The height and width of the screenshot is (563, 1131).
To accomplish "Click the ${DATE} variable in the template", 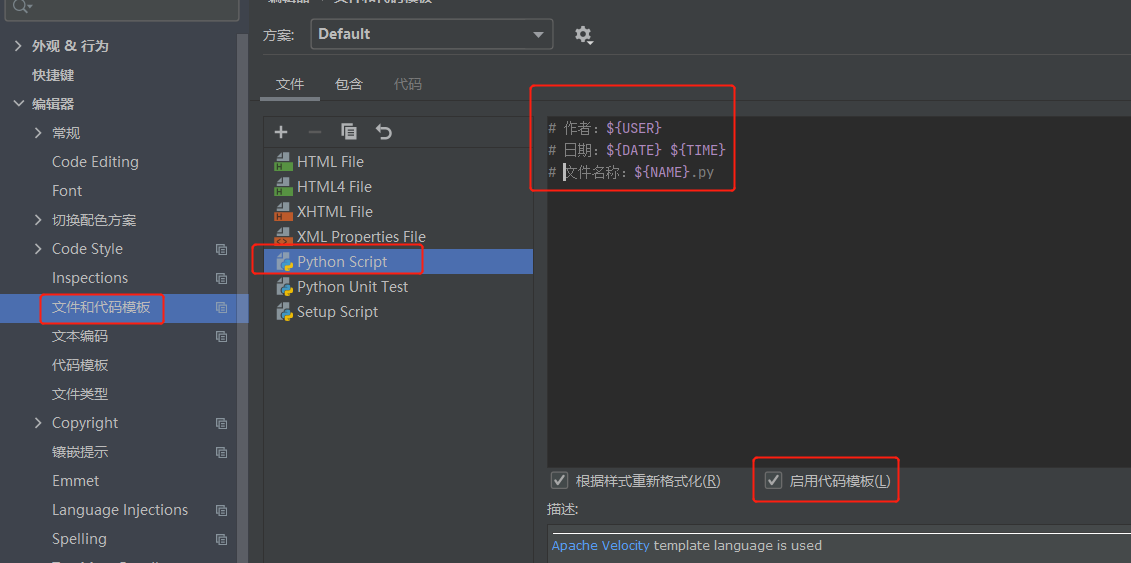I will coord(634,150).
